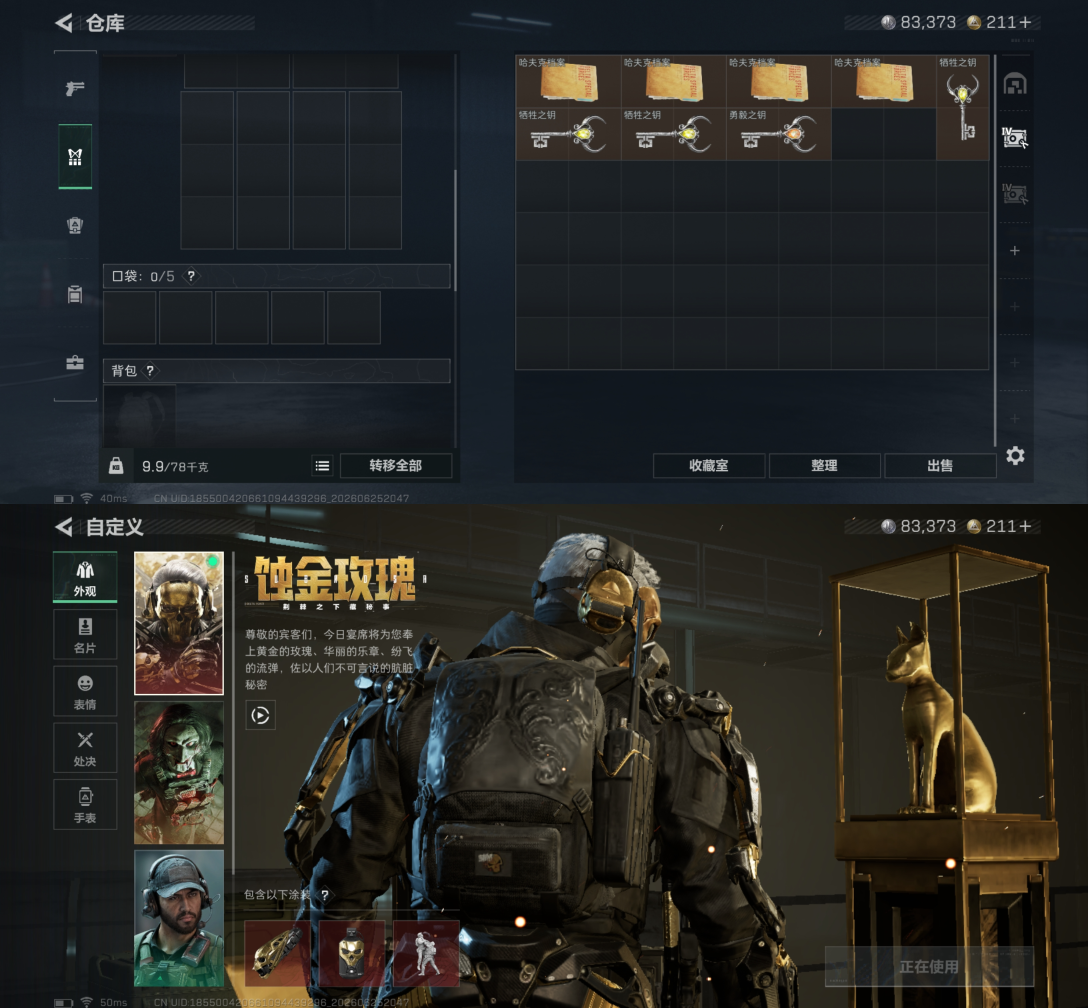
Task: Select the first horizontal 牺牲之钥 key
Action: [x=568, y=134]
